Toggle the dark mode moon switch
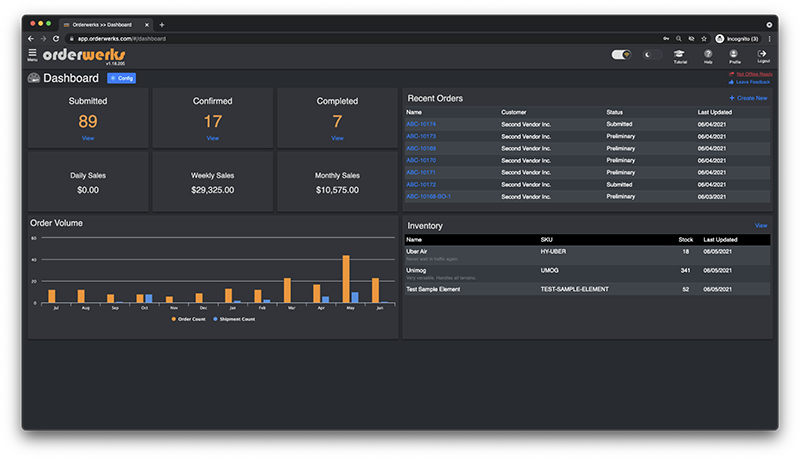Image resolution: width=800 pixels, height=460 pixels. pyautogui.click(x=652, y=55)
